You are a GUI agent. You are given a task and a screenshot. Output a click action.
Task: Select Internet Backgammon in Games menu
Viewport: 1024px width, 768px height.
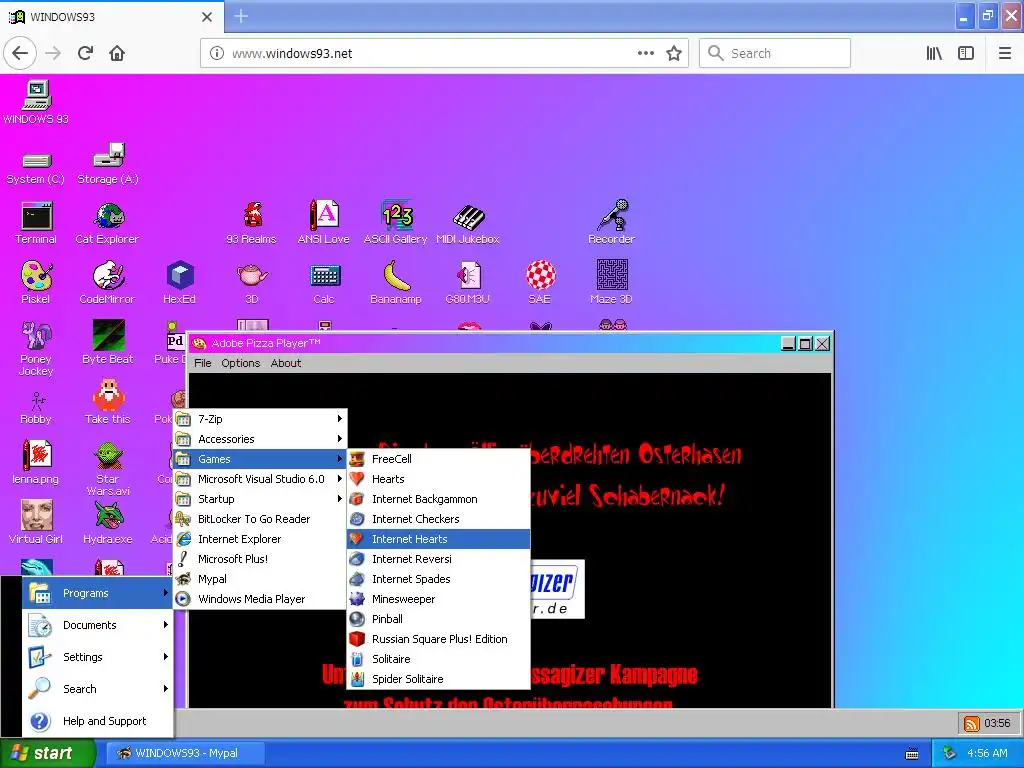[438, 499]
